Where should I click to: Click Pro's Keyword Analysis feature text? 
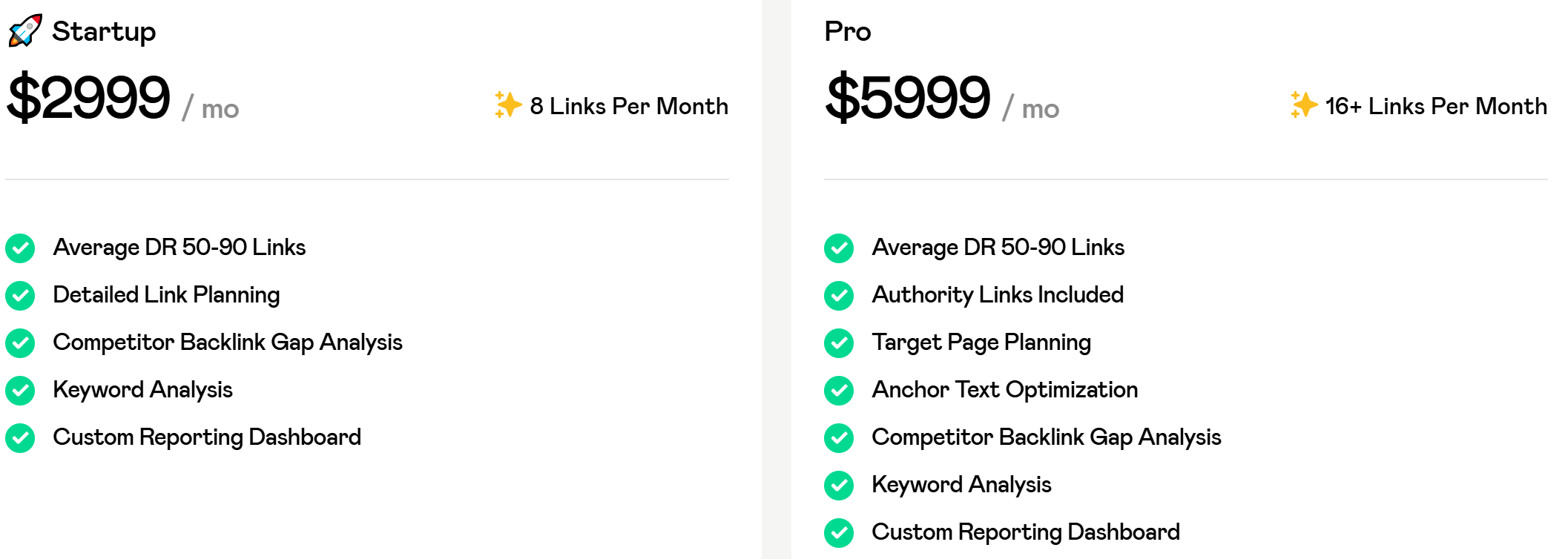point(962,485)
